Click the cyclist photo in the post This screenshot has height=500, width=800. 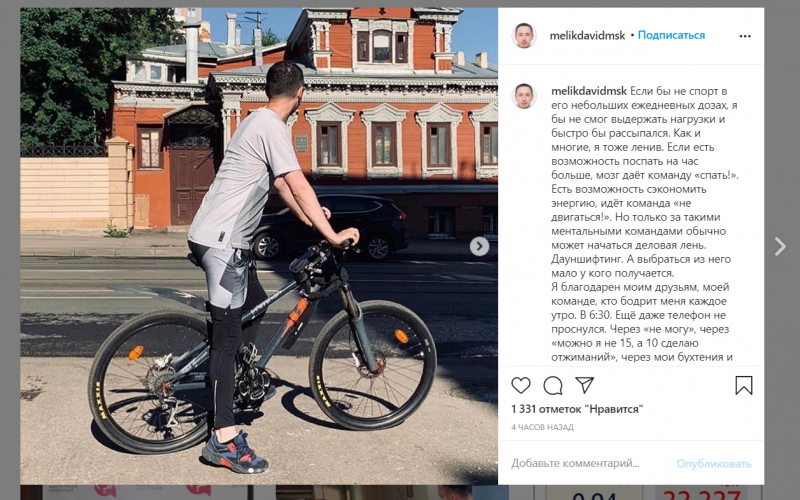click(x=259, y=246)
